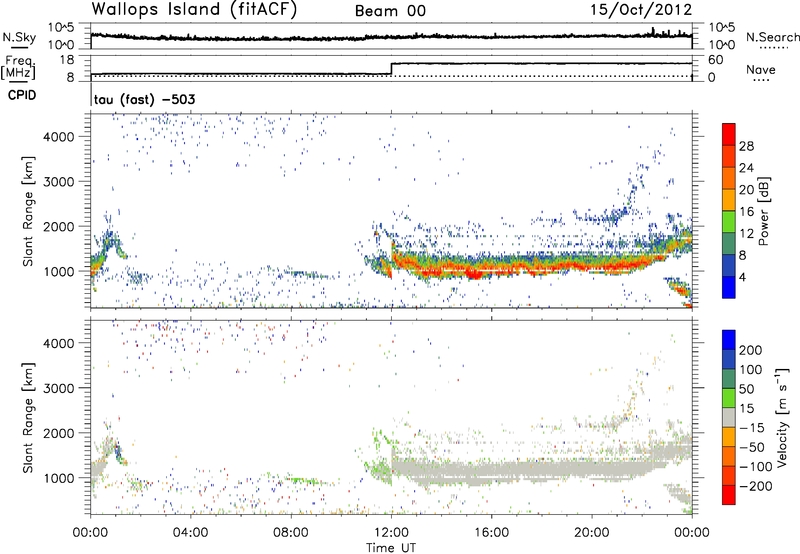Select the "tau (fast) -503" annotation
800x554 pixels.
tap(144, 99)
